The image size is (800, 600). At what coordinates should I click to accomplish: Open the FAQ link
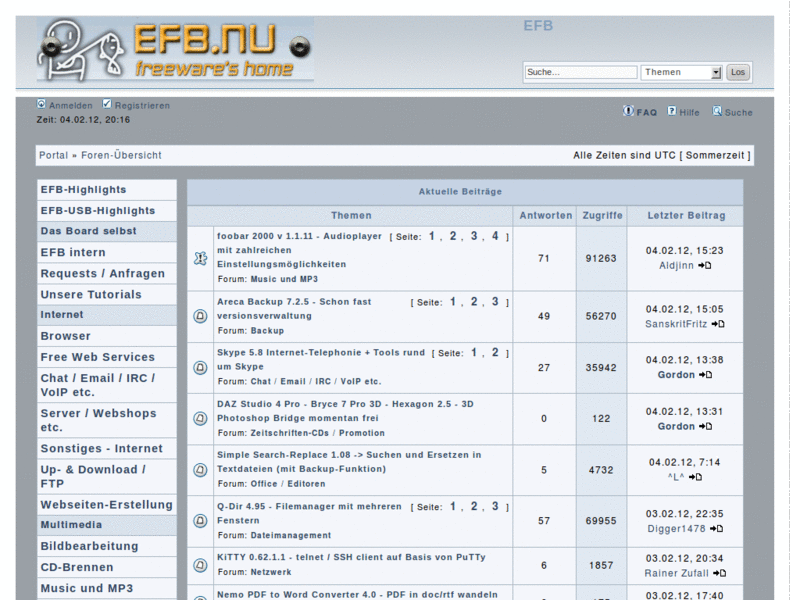[646, 112]
